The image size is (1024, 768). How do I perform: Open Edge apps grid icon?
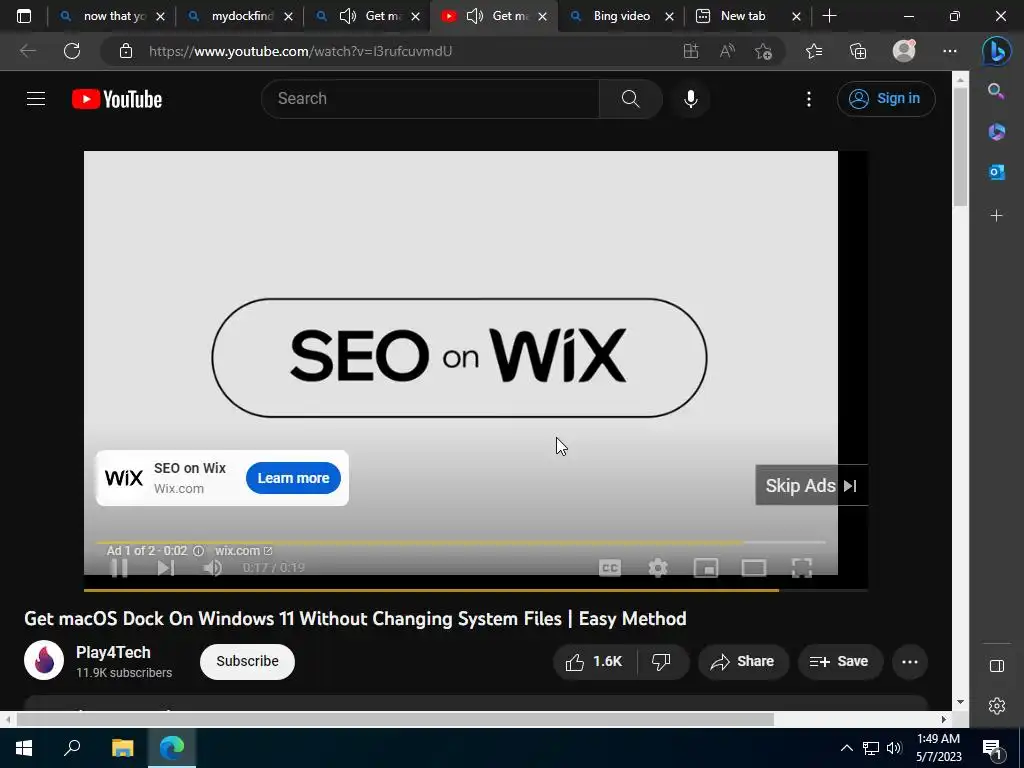(x=691, y=51)
